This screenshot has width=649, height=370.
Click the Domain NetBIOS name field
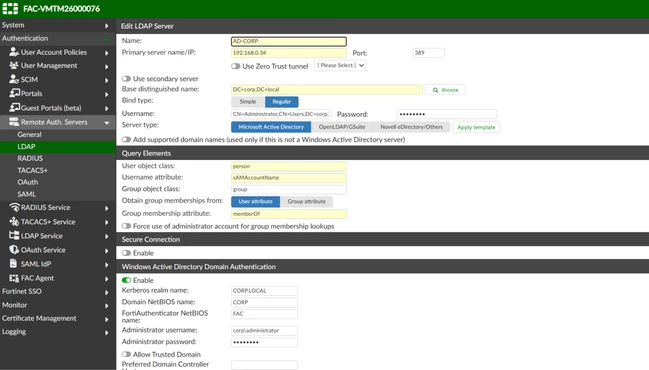click(264, 302)
